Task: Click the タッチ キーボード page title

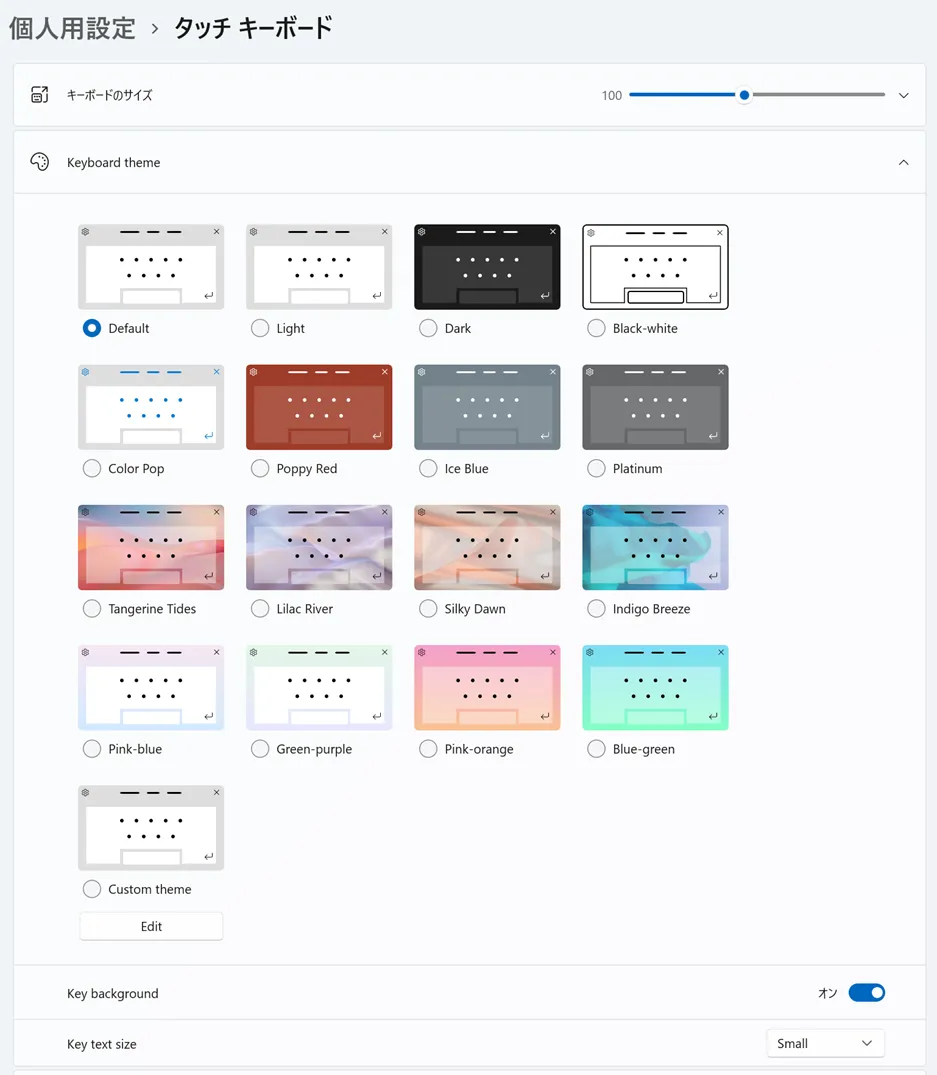Action: tap(253, 28)
